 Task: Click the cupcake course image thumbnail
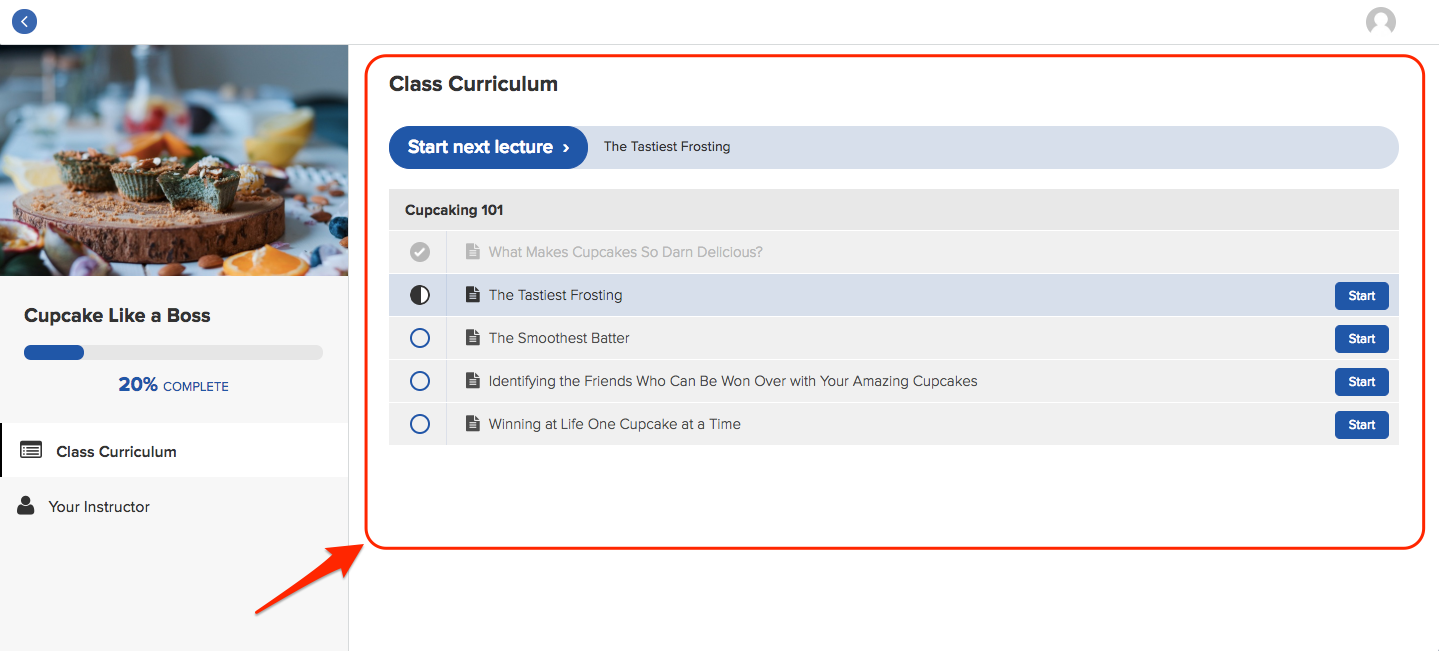point(174,160)
